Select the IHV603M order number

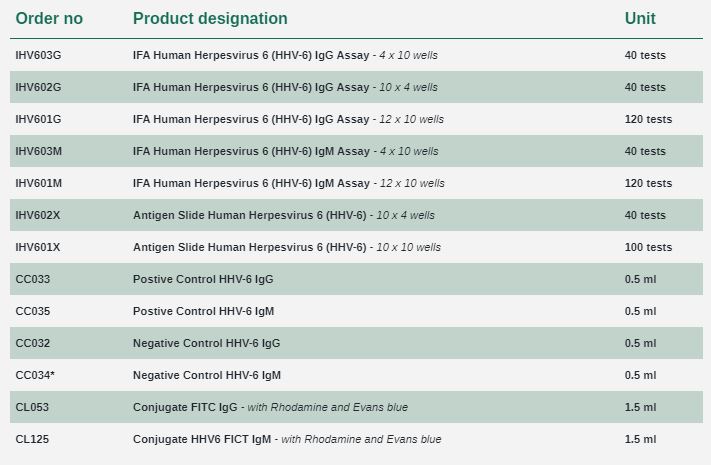coord(39,151)
